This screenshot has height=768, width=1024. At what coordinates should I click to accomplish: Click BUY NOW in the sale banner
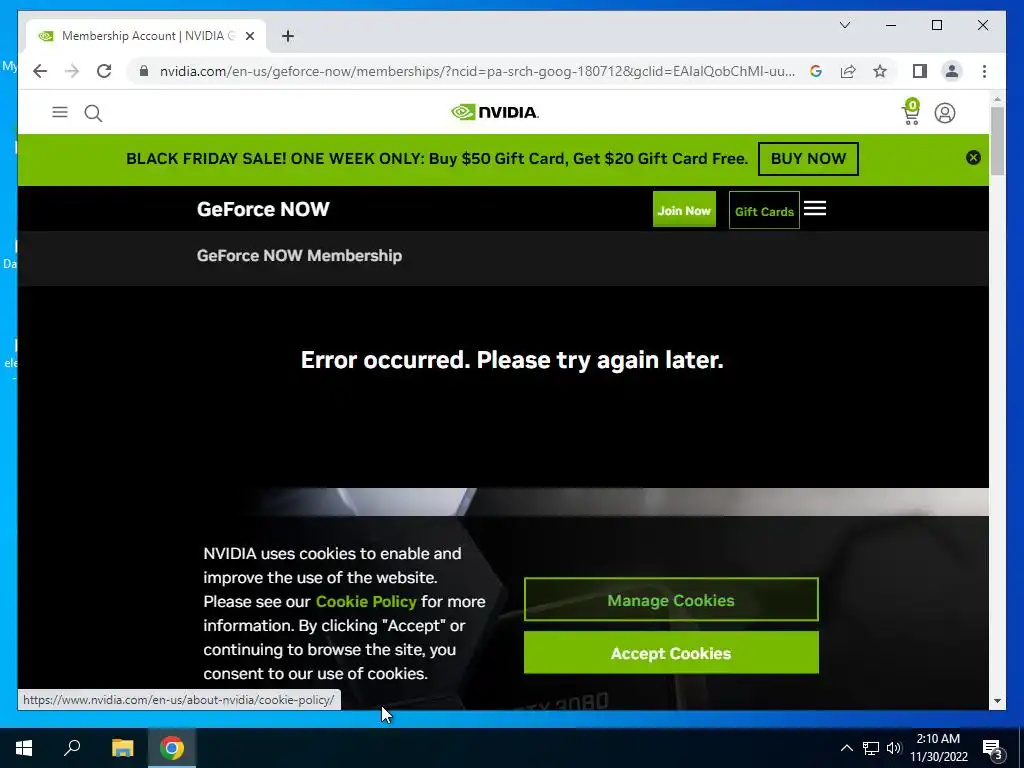pyautogui.click(x=808, y=159)
